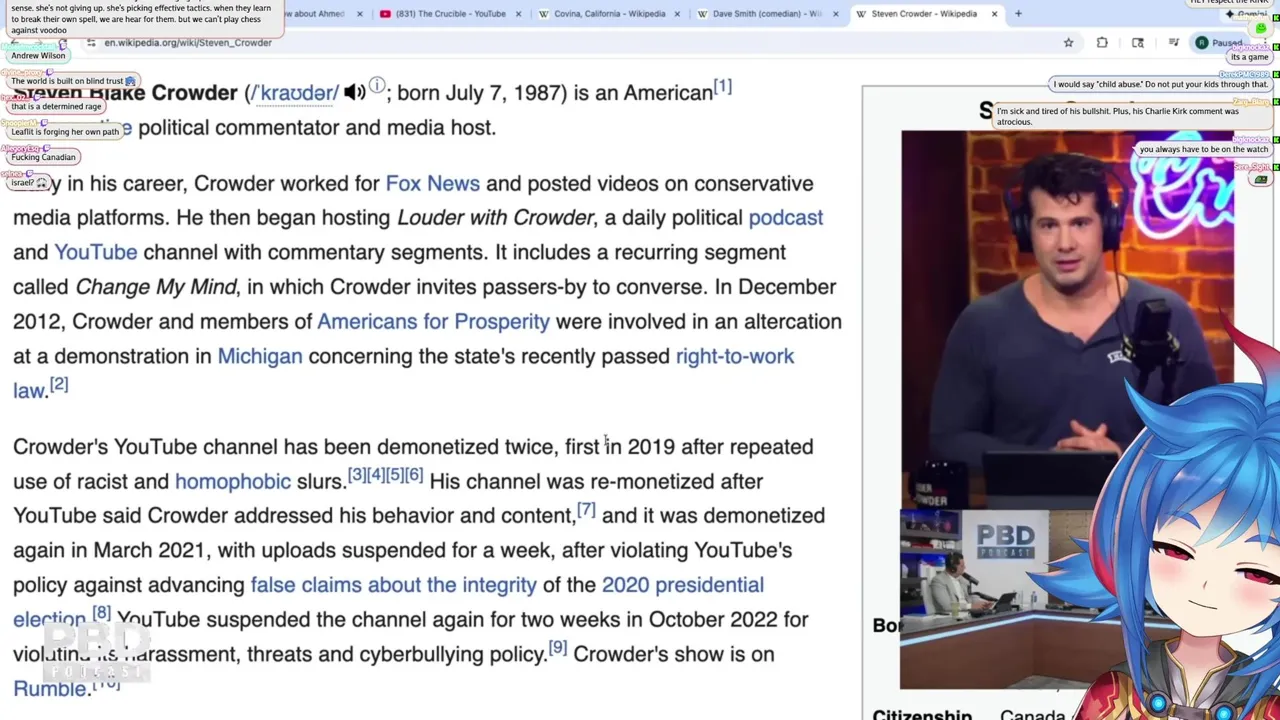1280x720 pixels.
Task: Open a new browser tab
Action: click(x=1018, y=14)
